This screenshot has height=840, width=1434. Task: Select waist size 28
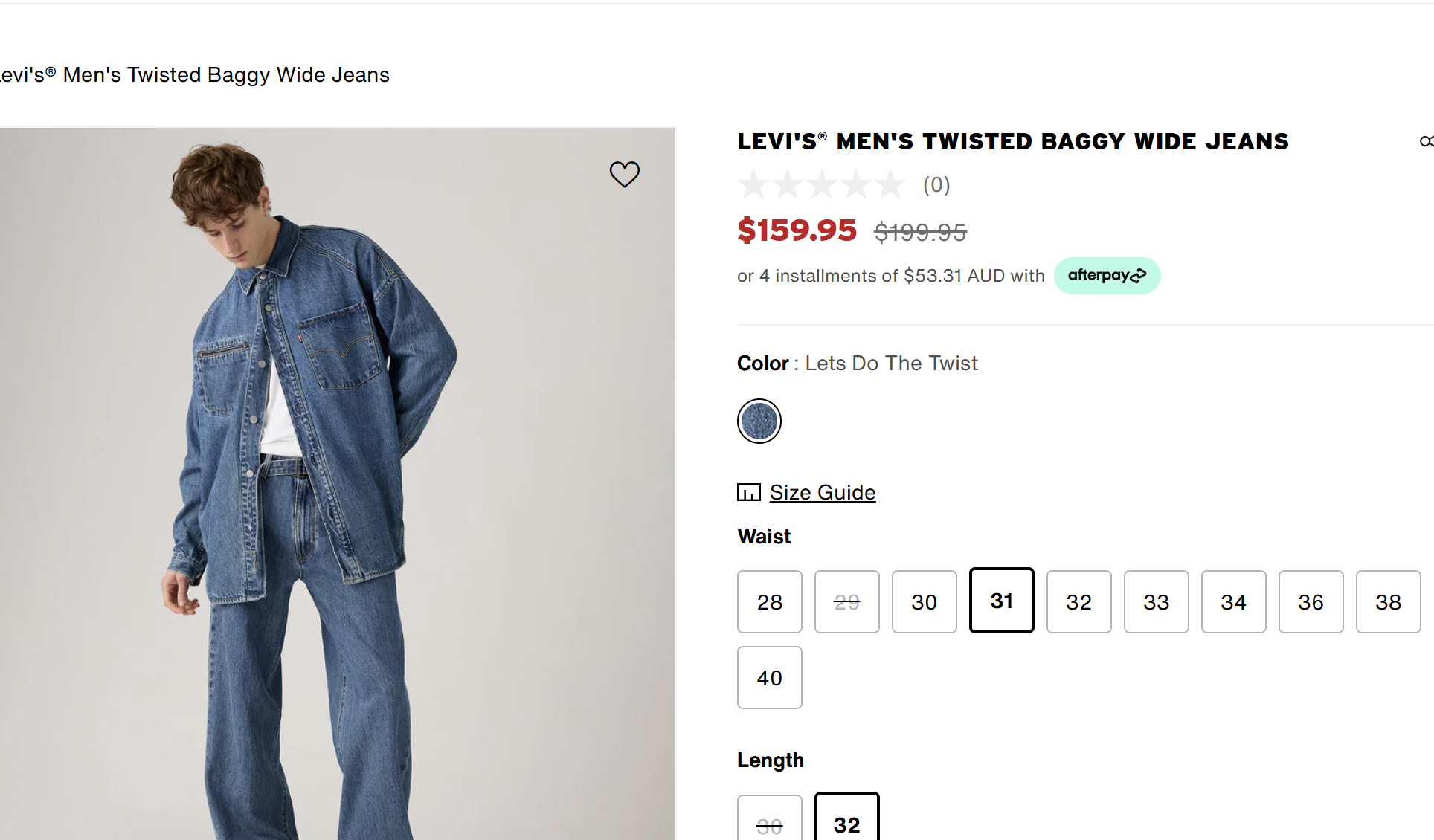point(769,601)
